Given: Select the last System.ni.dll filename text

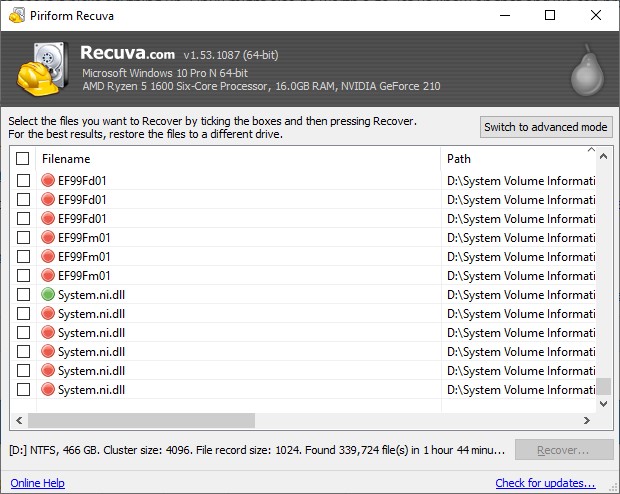Looking at the screenshot, I should pos(91,390).
